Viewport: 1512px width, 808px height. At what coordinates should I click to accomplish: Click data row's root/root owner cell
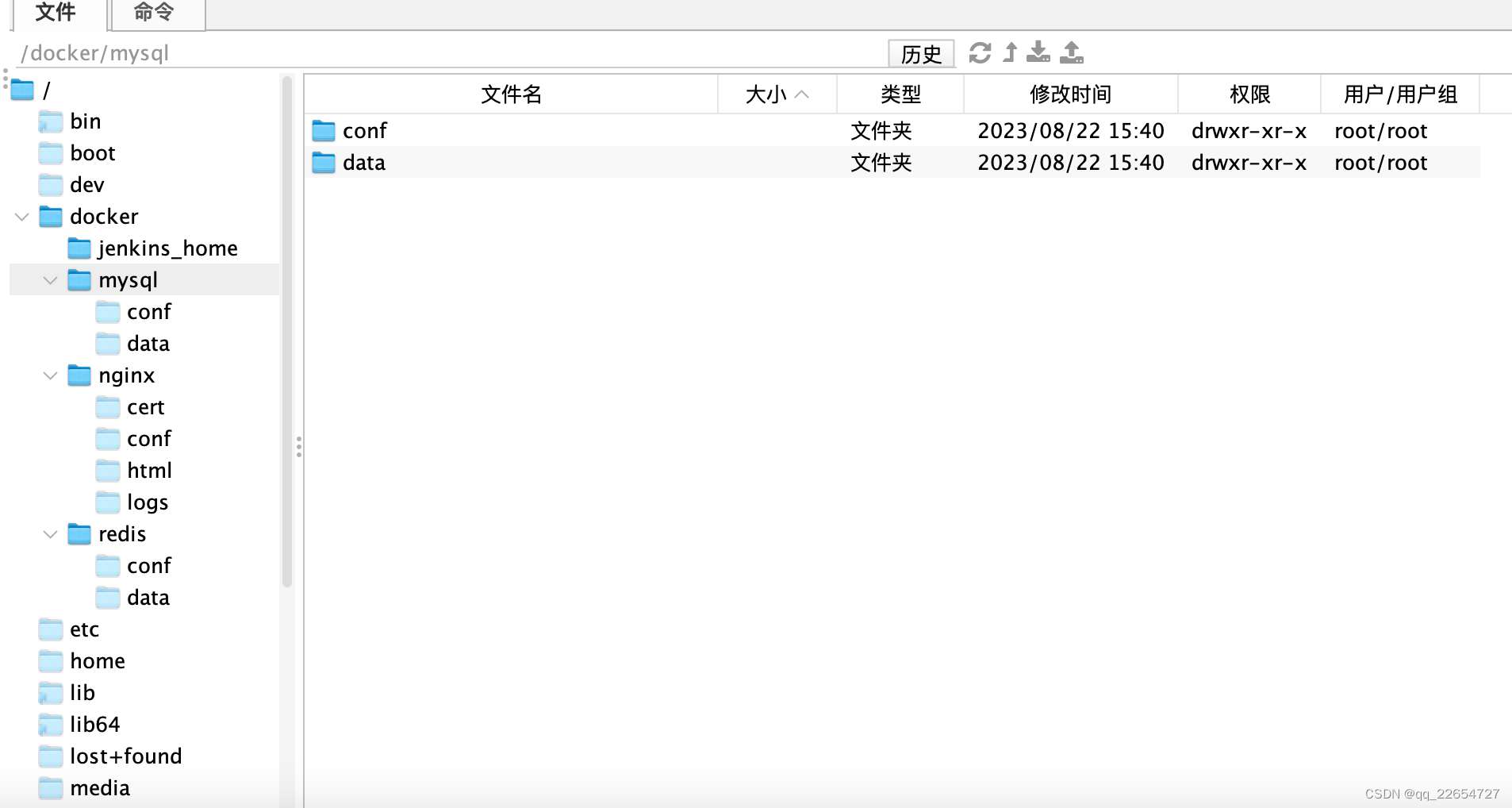pyautogui.click(x=1381, y=163)
